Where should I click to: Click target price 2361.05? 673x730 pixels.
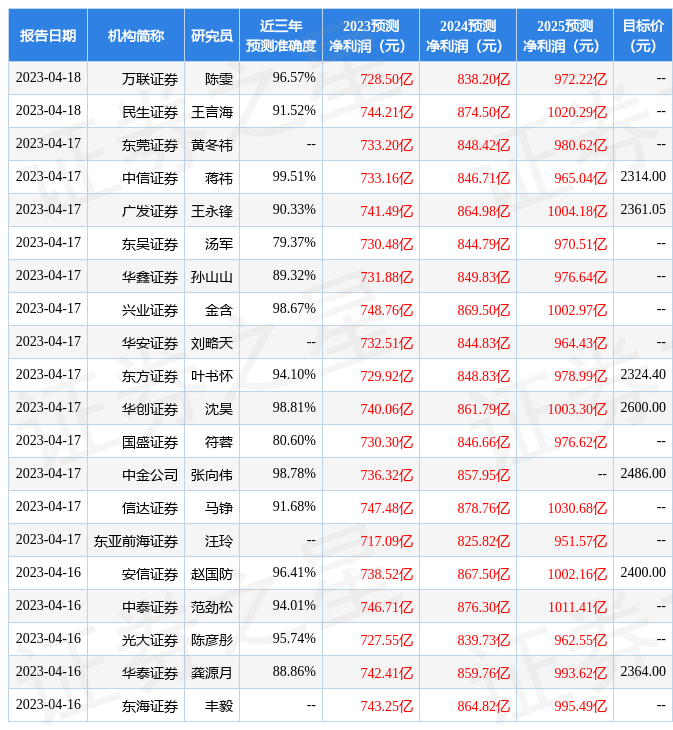[643, 209]
